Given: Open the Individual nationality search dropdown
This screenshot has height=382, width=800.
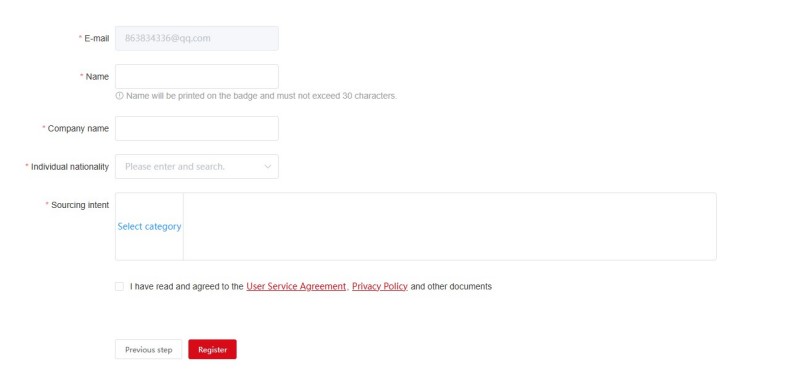Looking at the screenshot, I should point(197,167).
